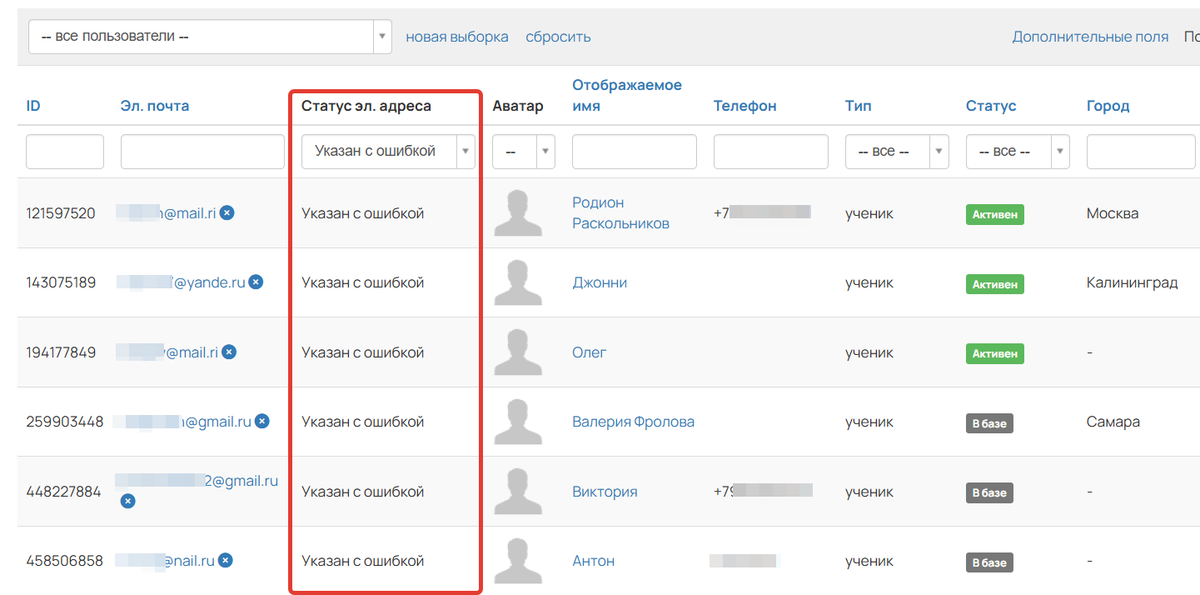This screenshot has height=595, width=1200.
Task: Click the error icon for ID 194177849's email
Action: click(x=229, y=352)
